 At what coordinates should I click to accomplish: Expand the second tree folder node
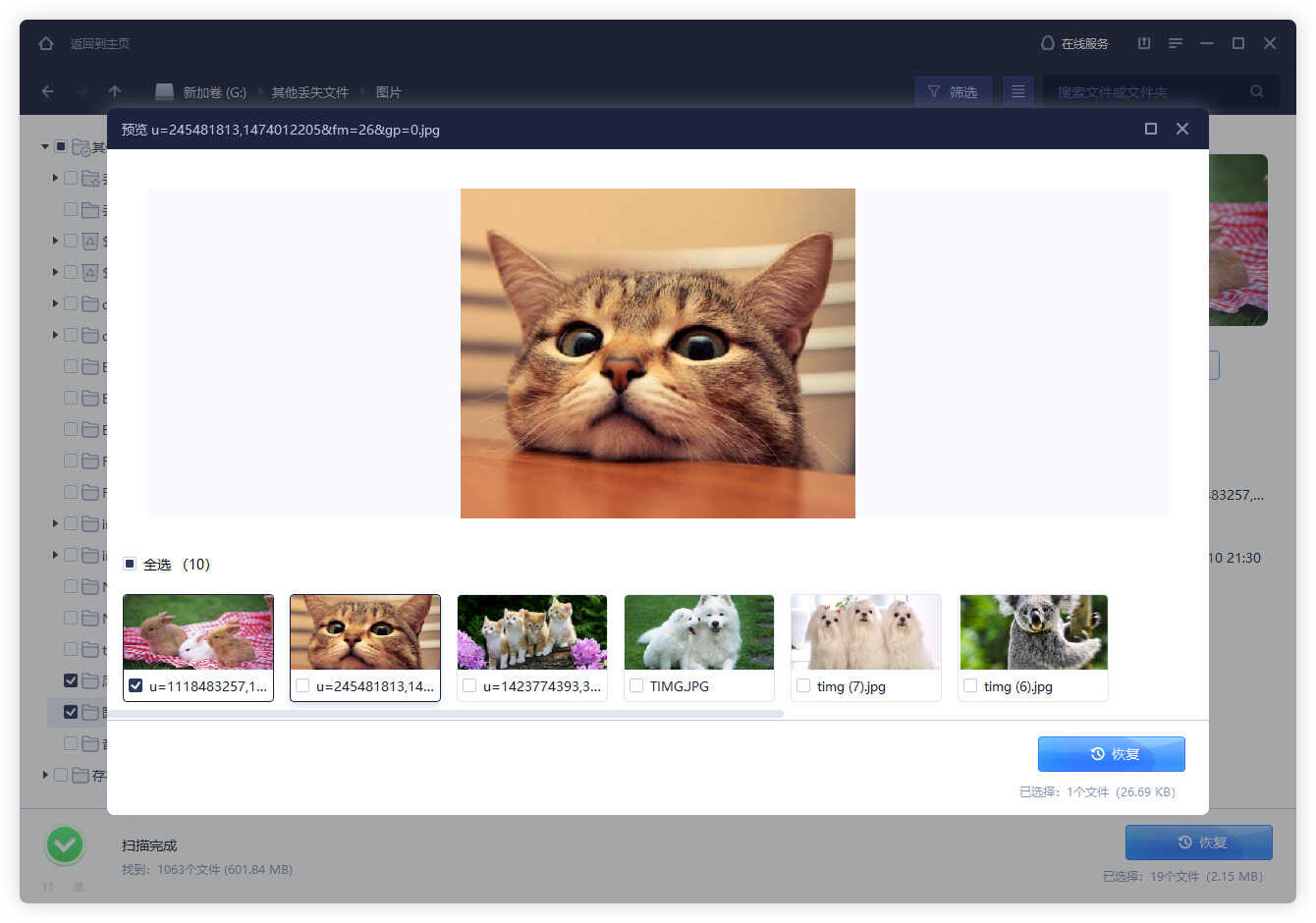tap(55, 178)
